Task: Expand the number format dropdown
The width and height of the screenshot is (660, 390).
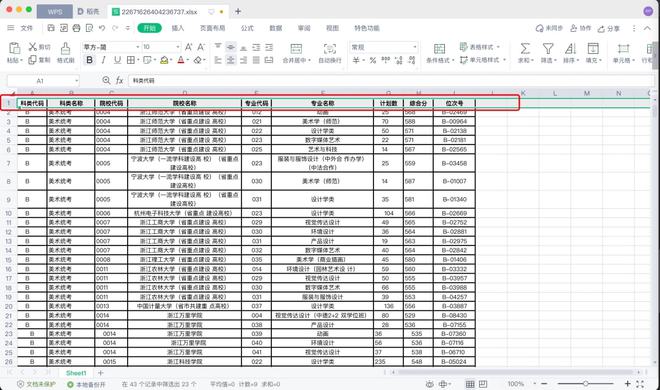Action: coord(415,47)
